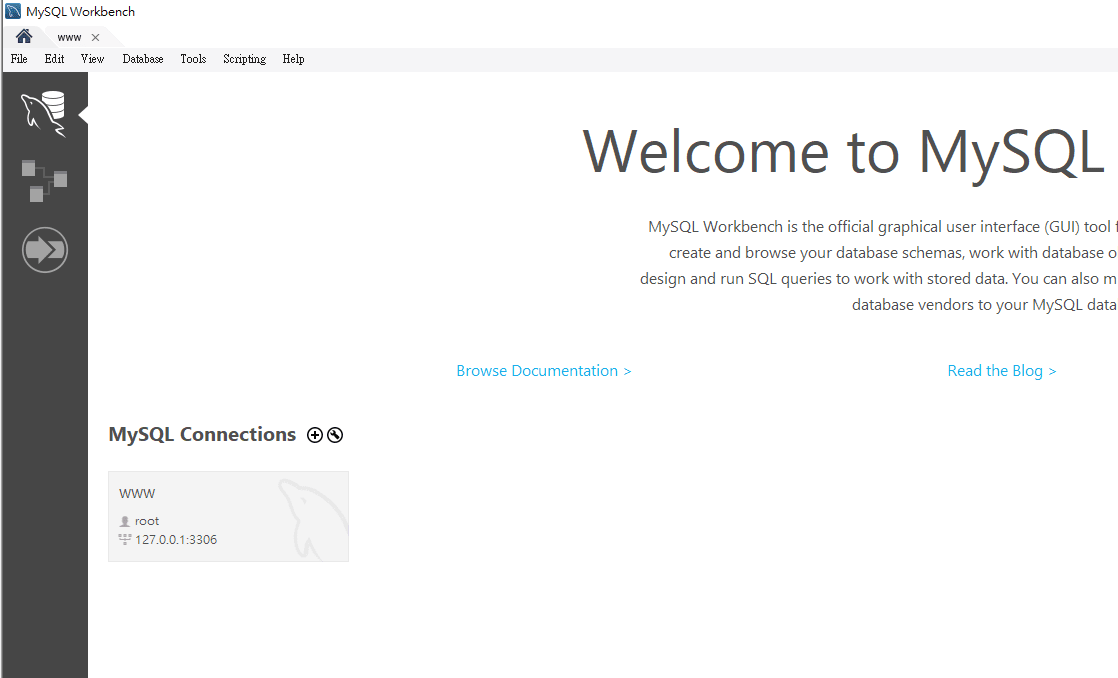The width and height of the screenshot is (1118, 678).
Task: Open the Tools menu
Action: [x=193, y=59]
